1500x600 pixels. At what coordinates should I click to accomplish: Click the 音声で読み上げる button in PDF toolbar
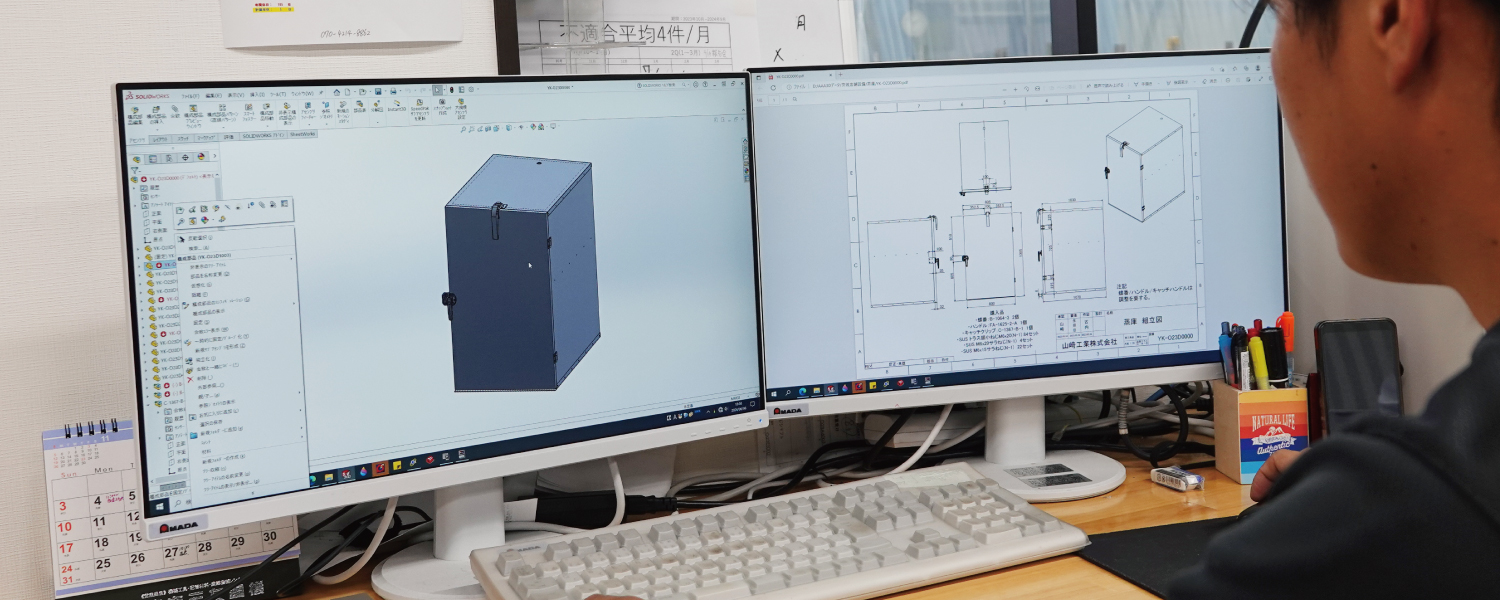(1105, 85)
